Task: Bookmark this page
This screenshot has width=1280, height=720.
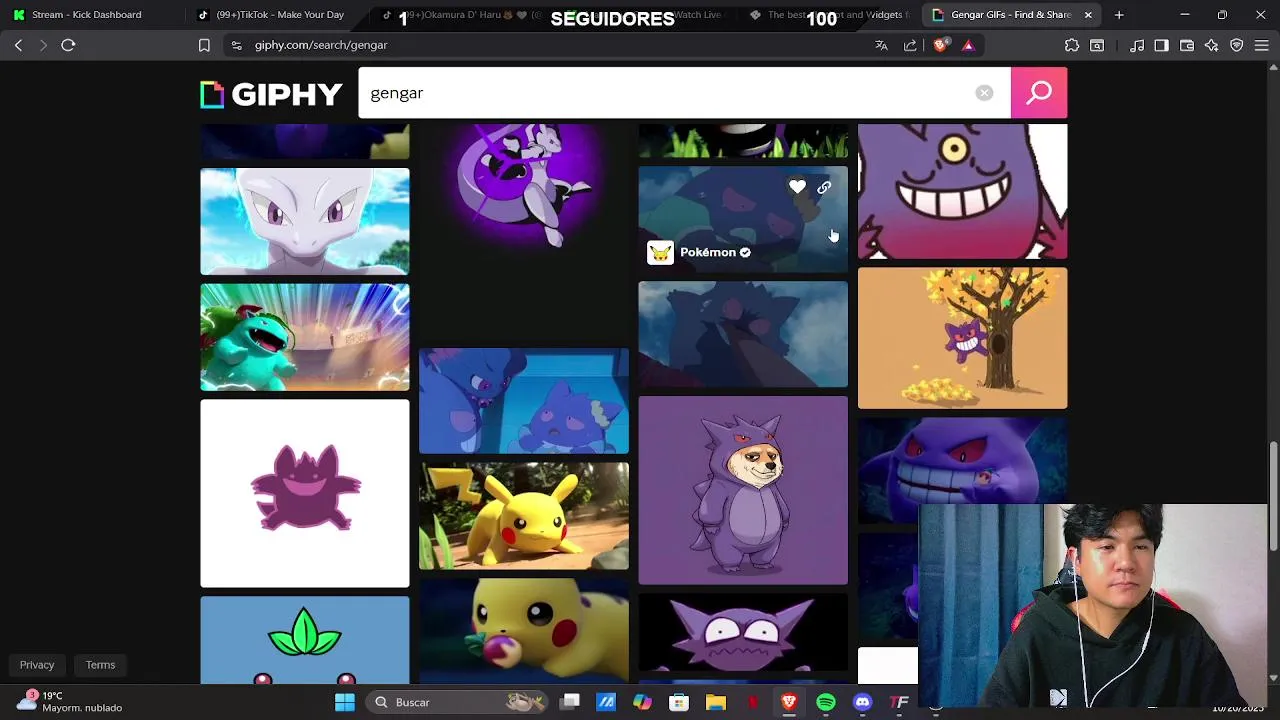Action: pyautogui.click(x=204, y=45)
